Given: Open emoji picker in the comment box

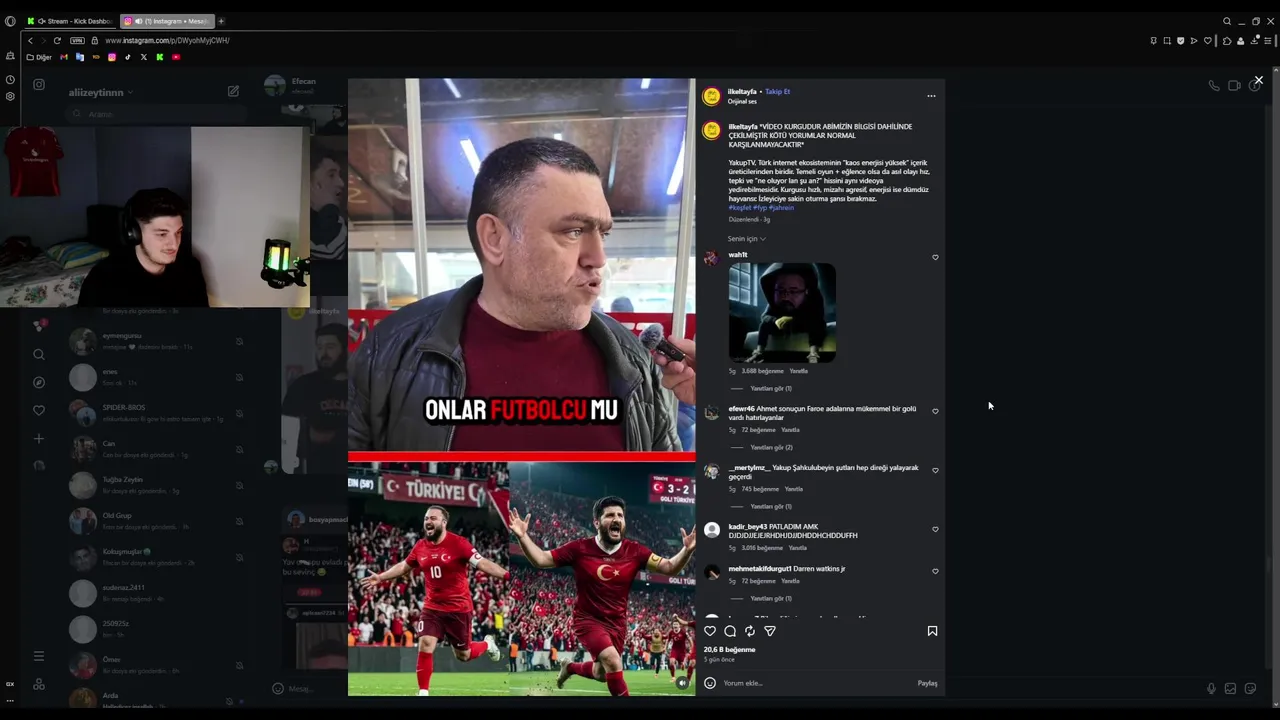Looking at the screenshot, I should pyautogui.click(x=710, y=683).
